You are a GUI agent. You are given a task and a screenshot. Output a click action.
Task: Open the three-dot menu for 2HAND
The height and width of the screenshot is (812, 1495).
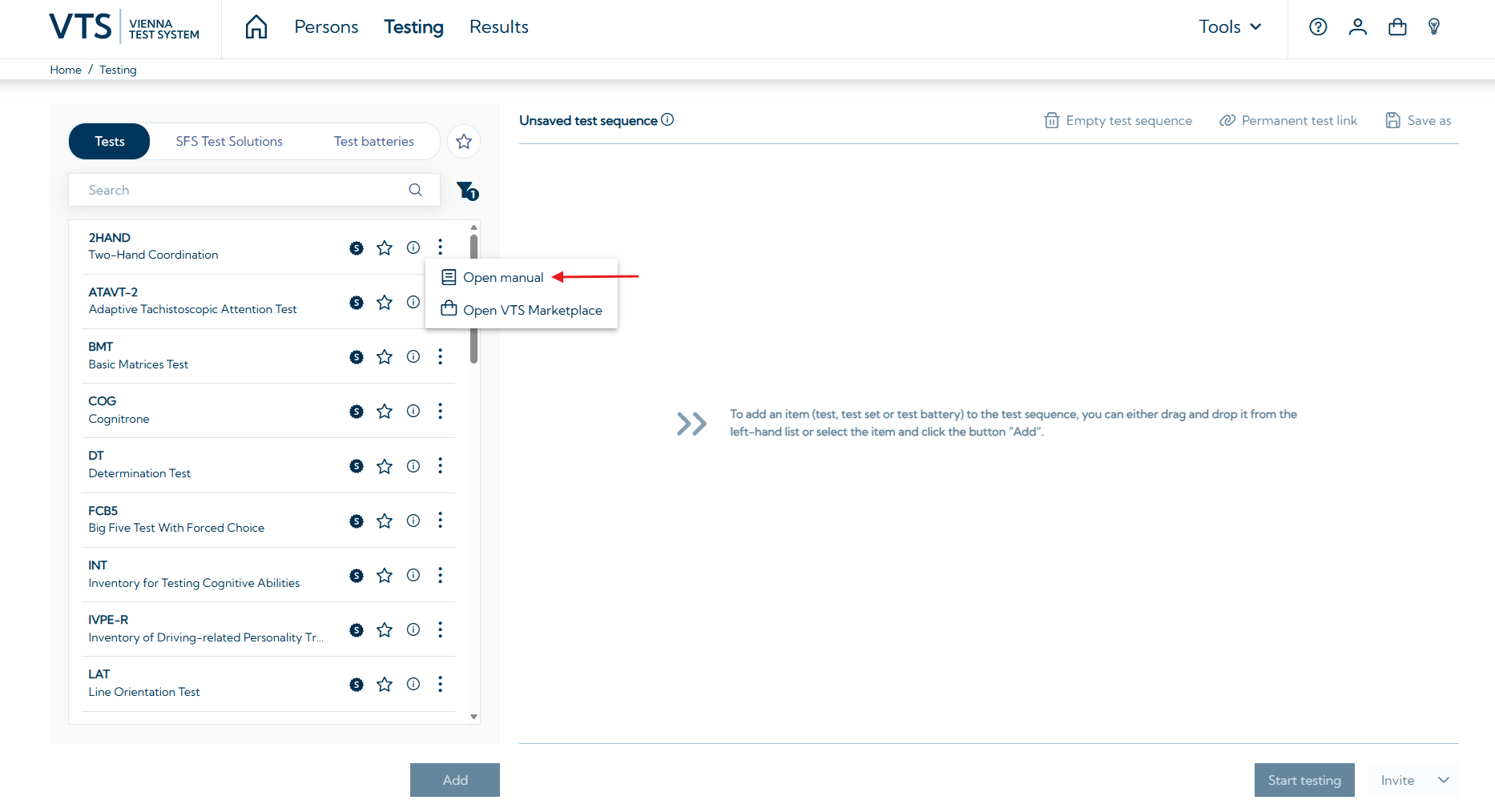tap(440, 247)
